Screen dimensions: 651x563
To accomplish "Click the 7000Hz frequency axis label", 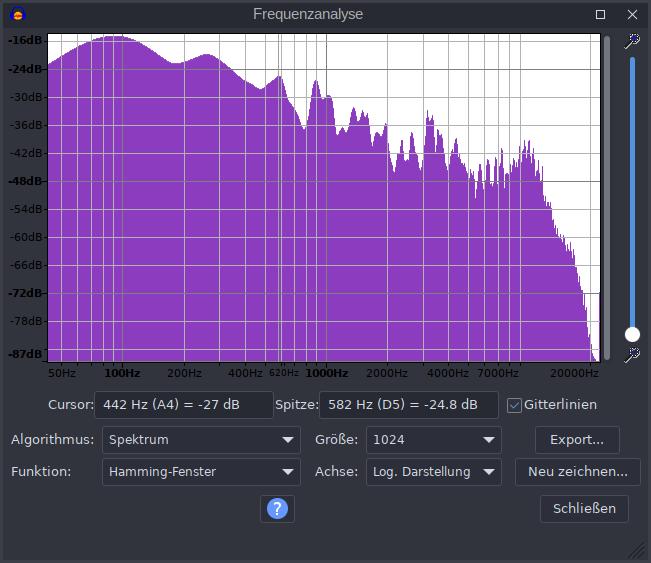I will (498, 373).
